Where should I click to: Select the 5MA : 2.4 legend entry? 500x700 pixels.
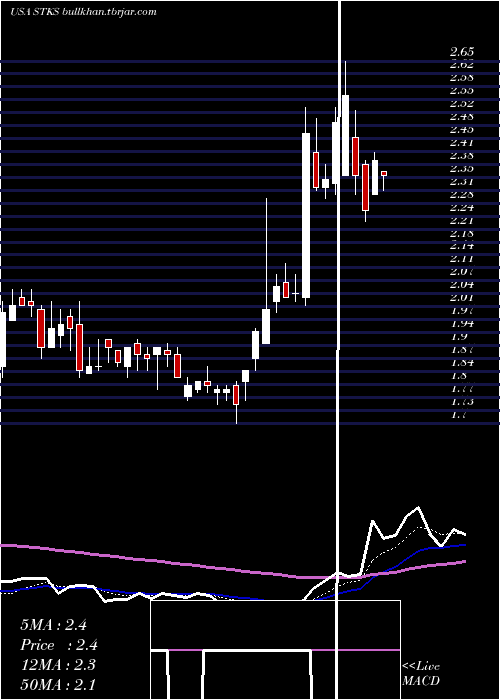pos(54,625)
